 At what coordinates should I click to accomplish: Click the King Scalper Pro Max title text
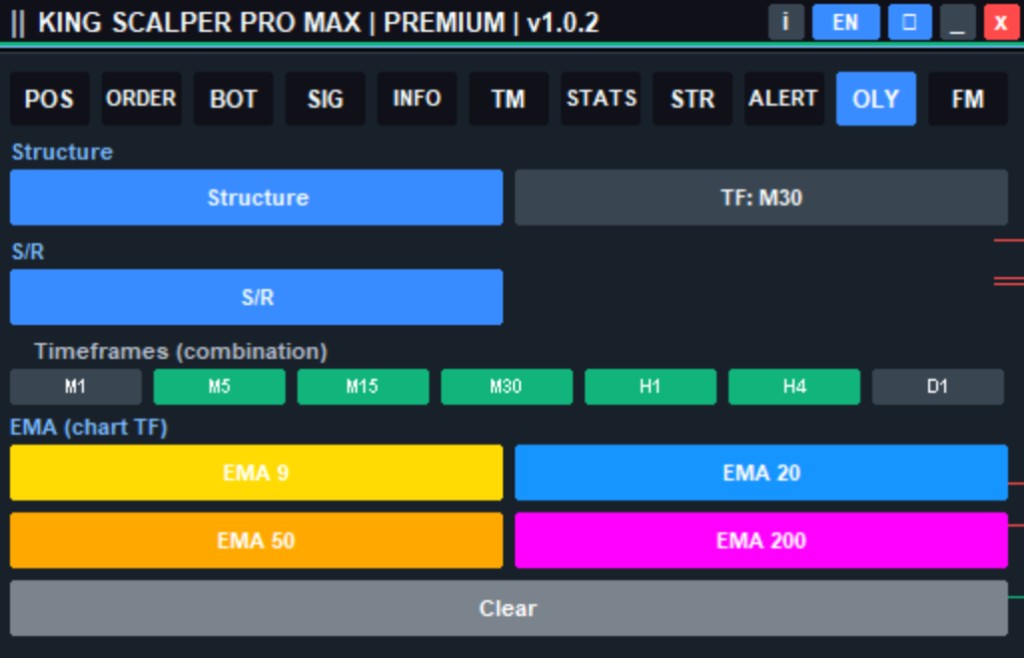point(319,23)
